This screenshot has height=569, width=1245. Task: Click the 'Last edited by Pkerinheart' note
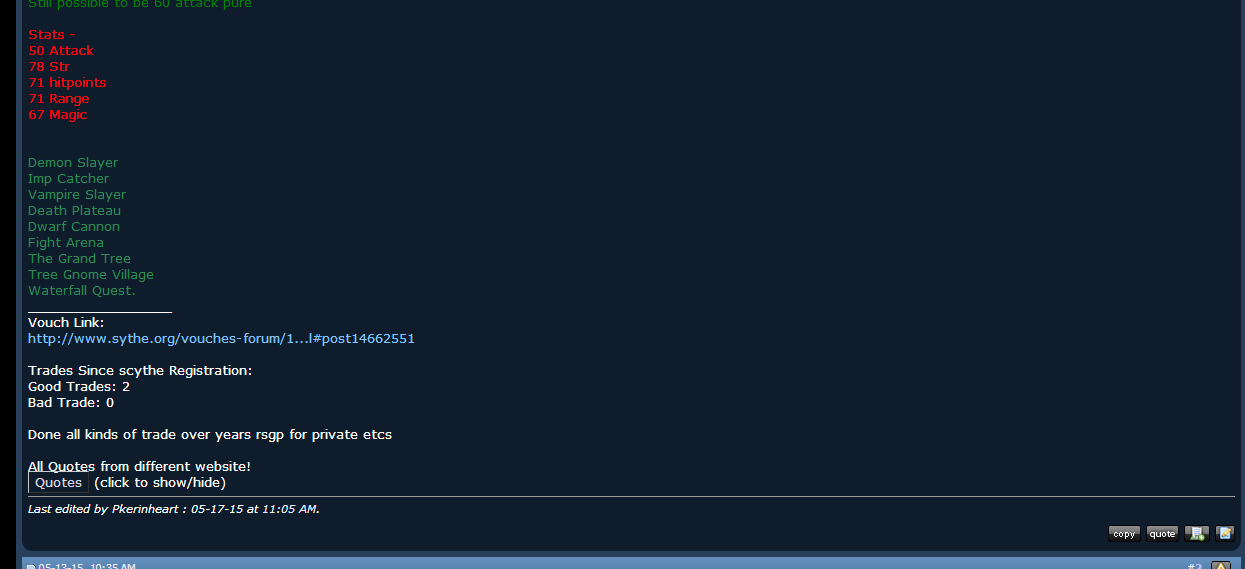[x=174, y=509]
